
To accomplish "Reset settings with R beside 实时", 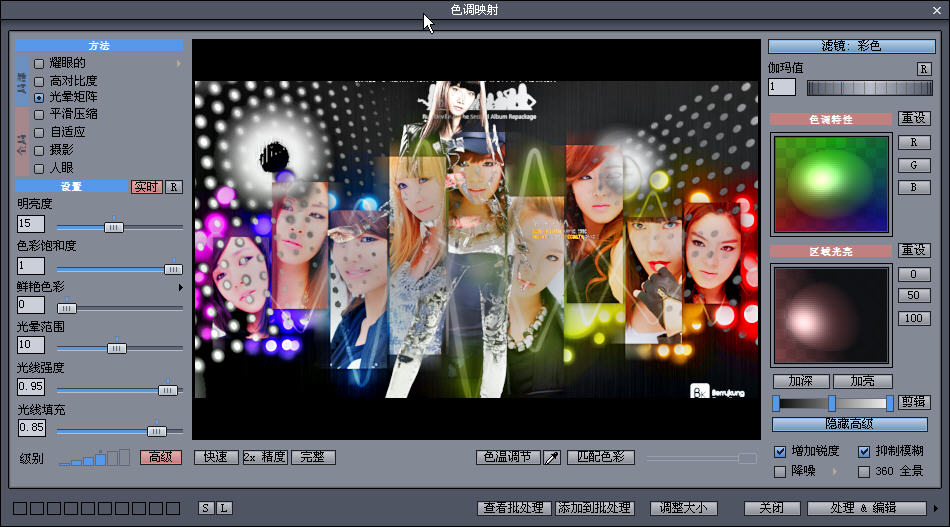I will coord(174,187).
